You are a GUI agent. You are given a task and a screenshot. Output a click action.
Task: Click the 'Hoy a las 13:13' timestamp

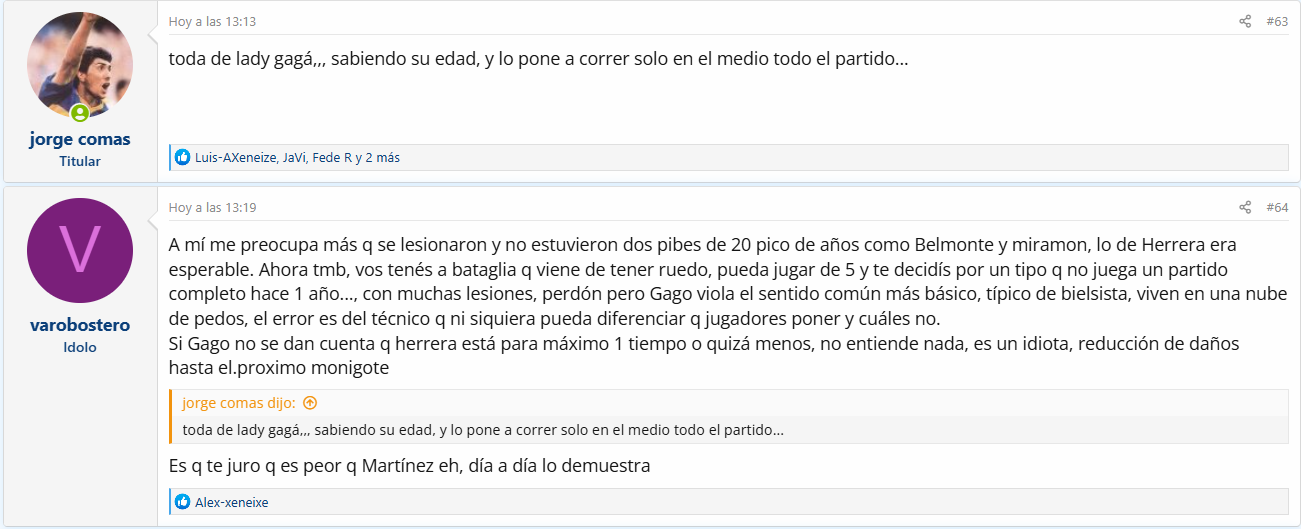click(x=212, y=21)
